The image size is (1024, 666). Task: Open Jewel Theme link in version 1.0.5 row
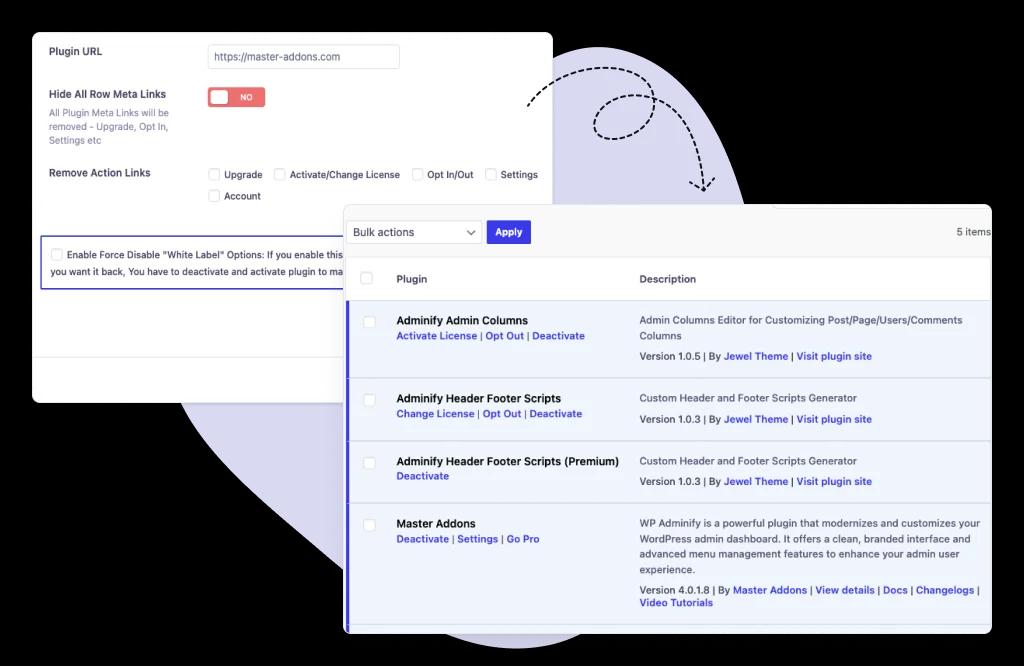coord(756,357)
